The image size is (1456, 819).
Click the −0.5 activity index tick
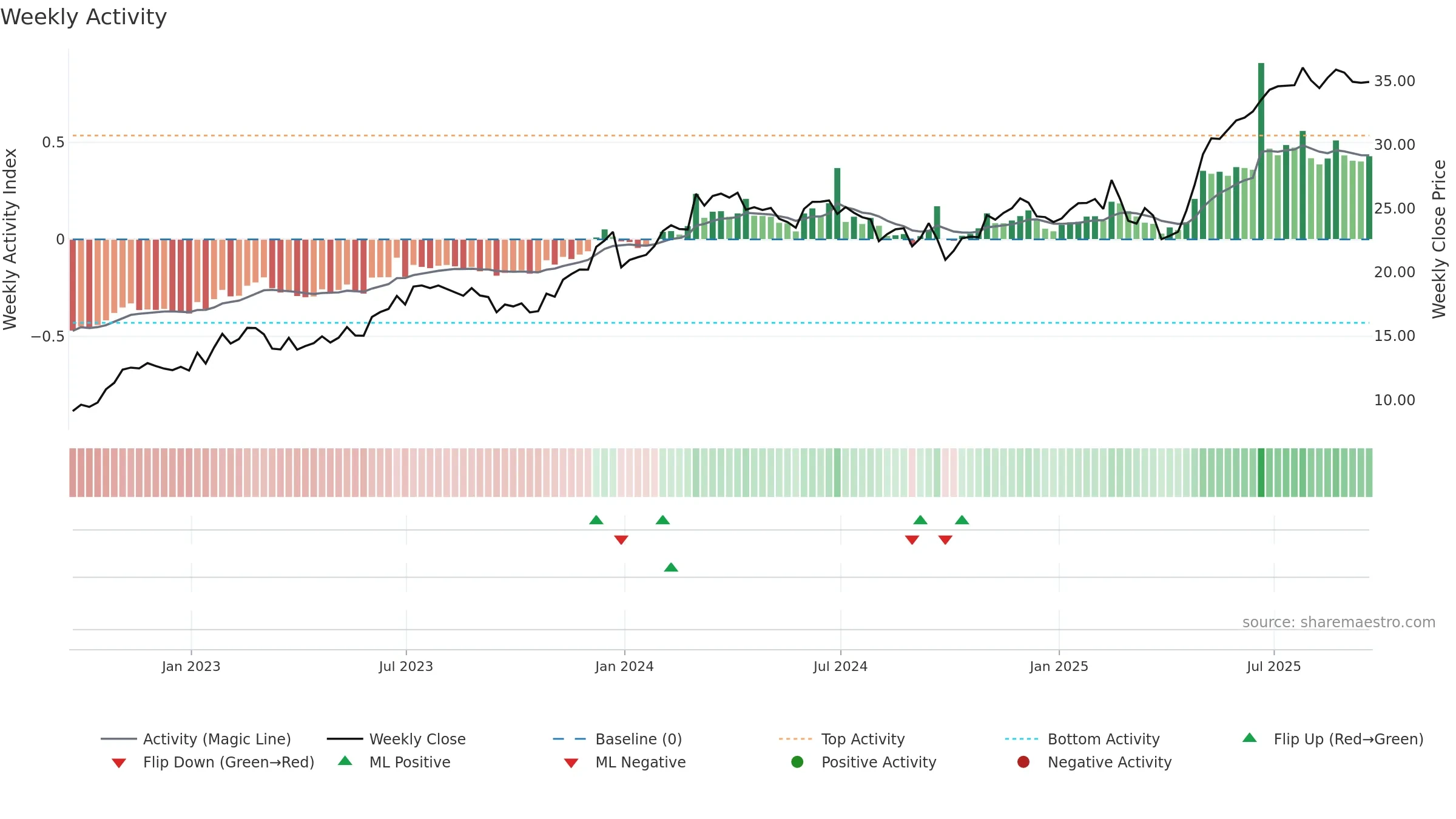pos(47,337)
